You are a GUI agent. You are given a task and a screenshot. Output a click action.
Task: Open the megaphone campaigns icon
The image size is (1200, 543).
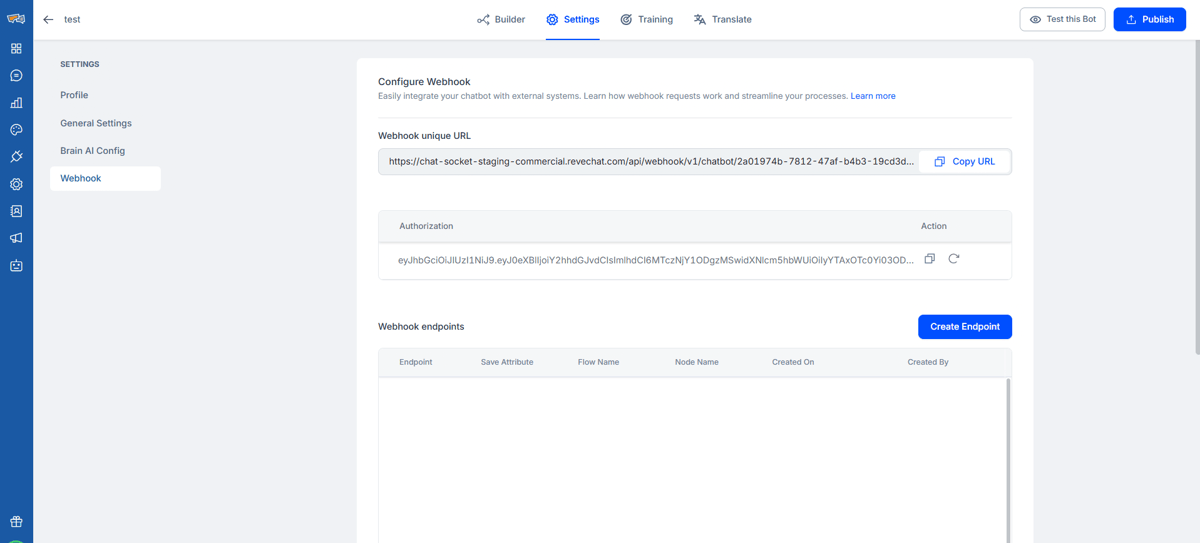(16, 238)
